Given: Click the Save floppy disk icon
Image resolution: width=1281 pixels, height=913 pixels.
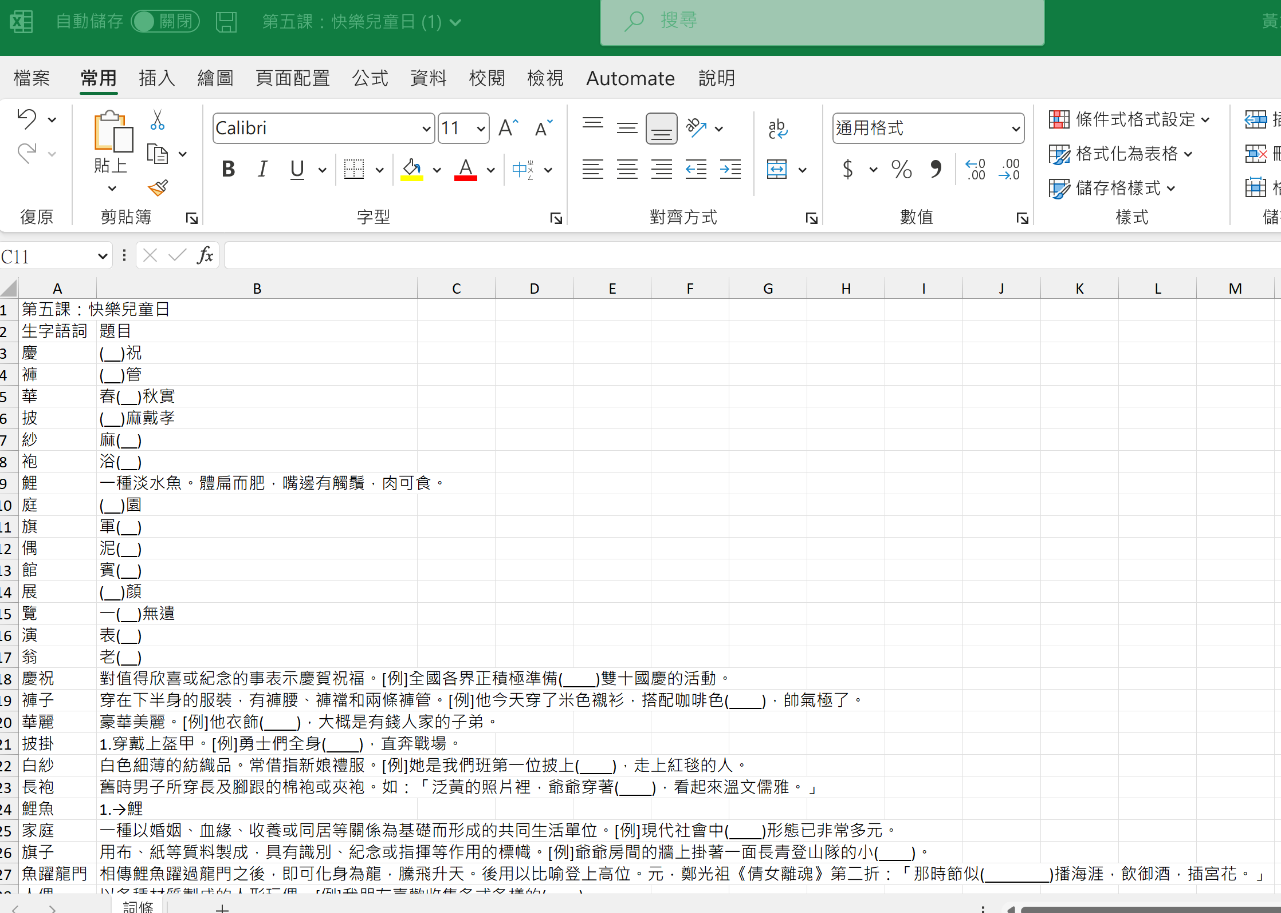Looking at the screenshot, I should point(227,22).
